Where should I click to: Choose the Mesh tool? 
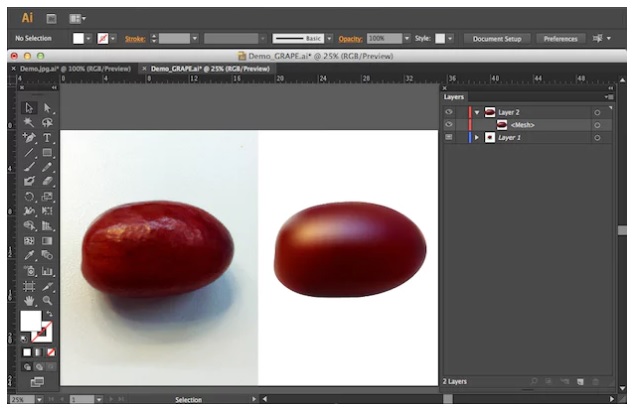[x=29, y=241]
